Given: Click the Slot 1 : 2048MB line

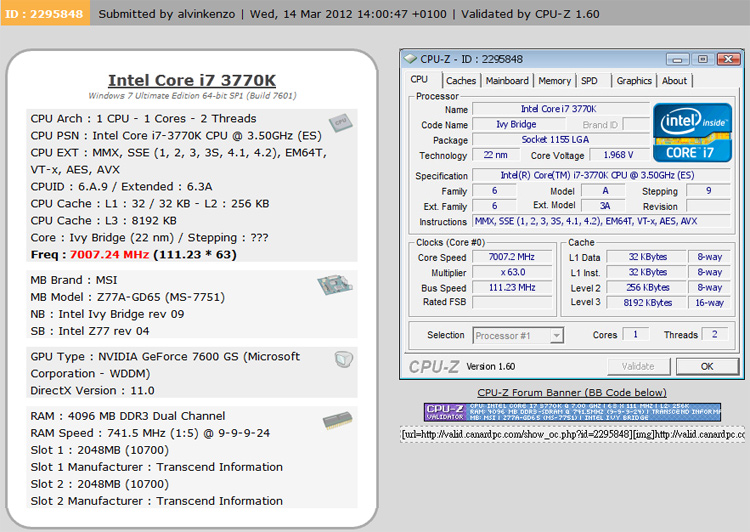Looking at the screenshot, I should click(x=99, y=450).
